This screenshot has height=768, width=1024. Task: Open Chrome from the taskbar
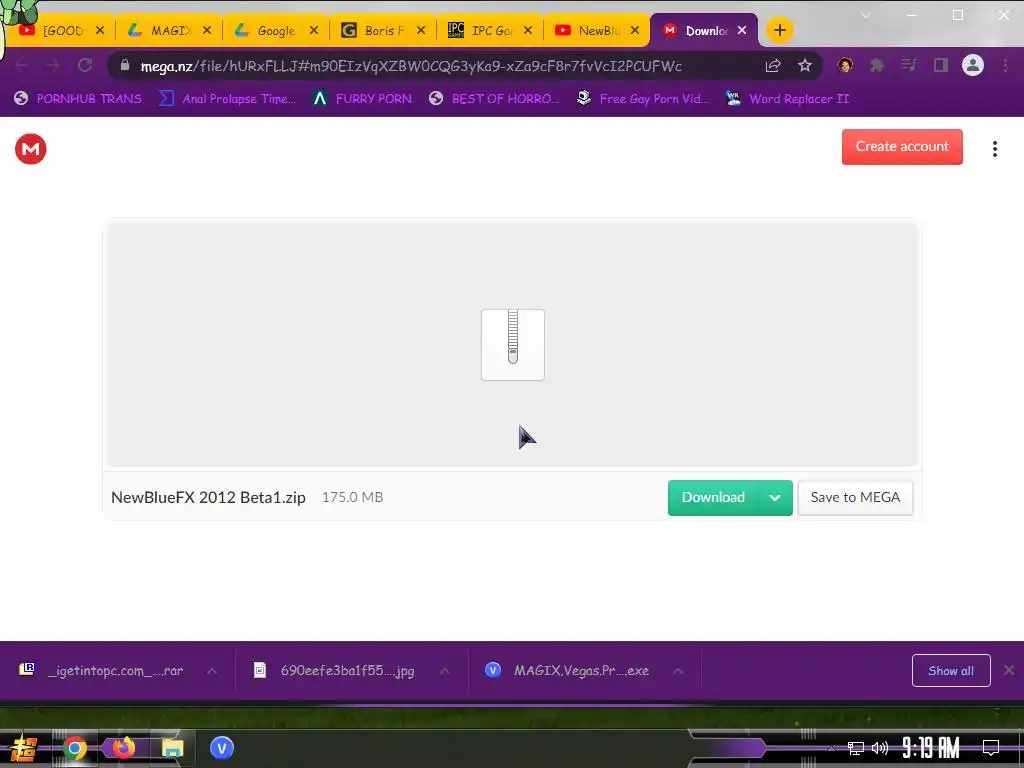(74, 748)
